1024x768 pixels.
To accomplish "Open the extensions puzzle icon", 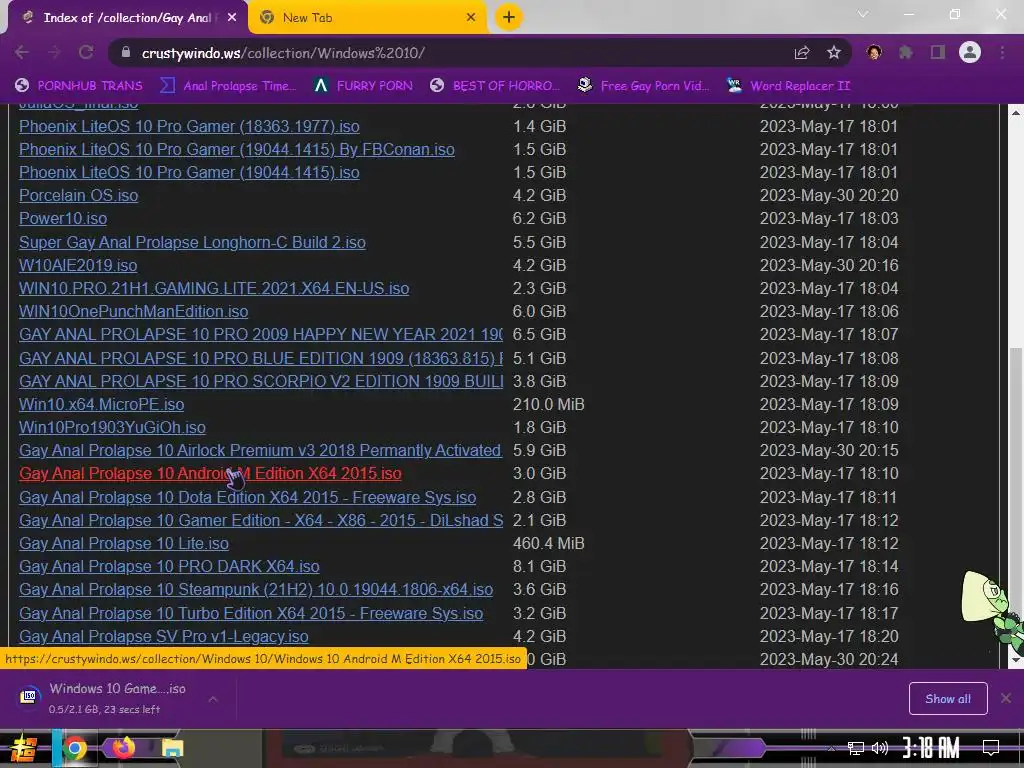I will pyautogui.click(x=906, y=52).
